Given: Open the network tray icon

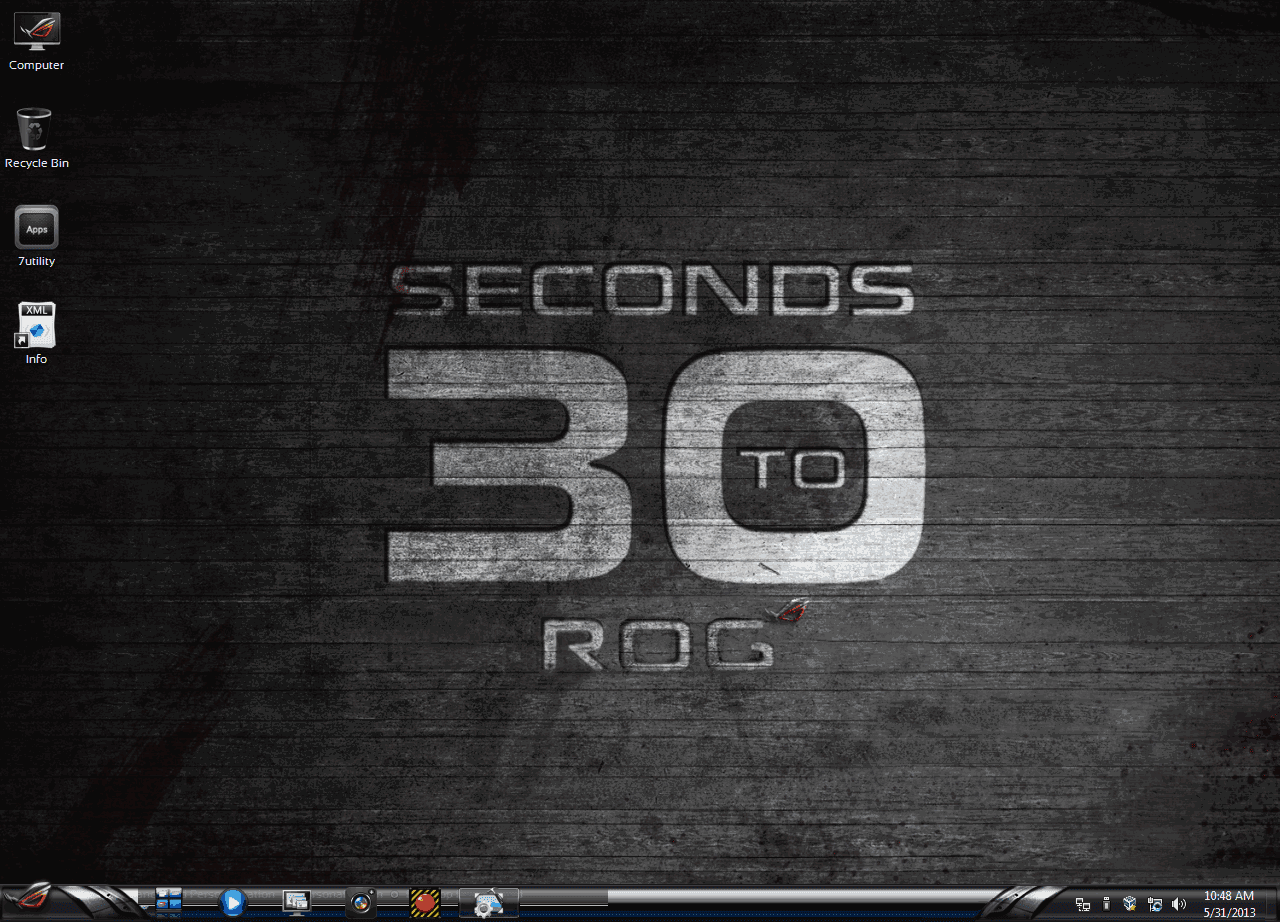Looking at the screenshot, I should point(1083,904).
